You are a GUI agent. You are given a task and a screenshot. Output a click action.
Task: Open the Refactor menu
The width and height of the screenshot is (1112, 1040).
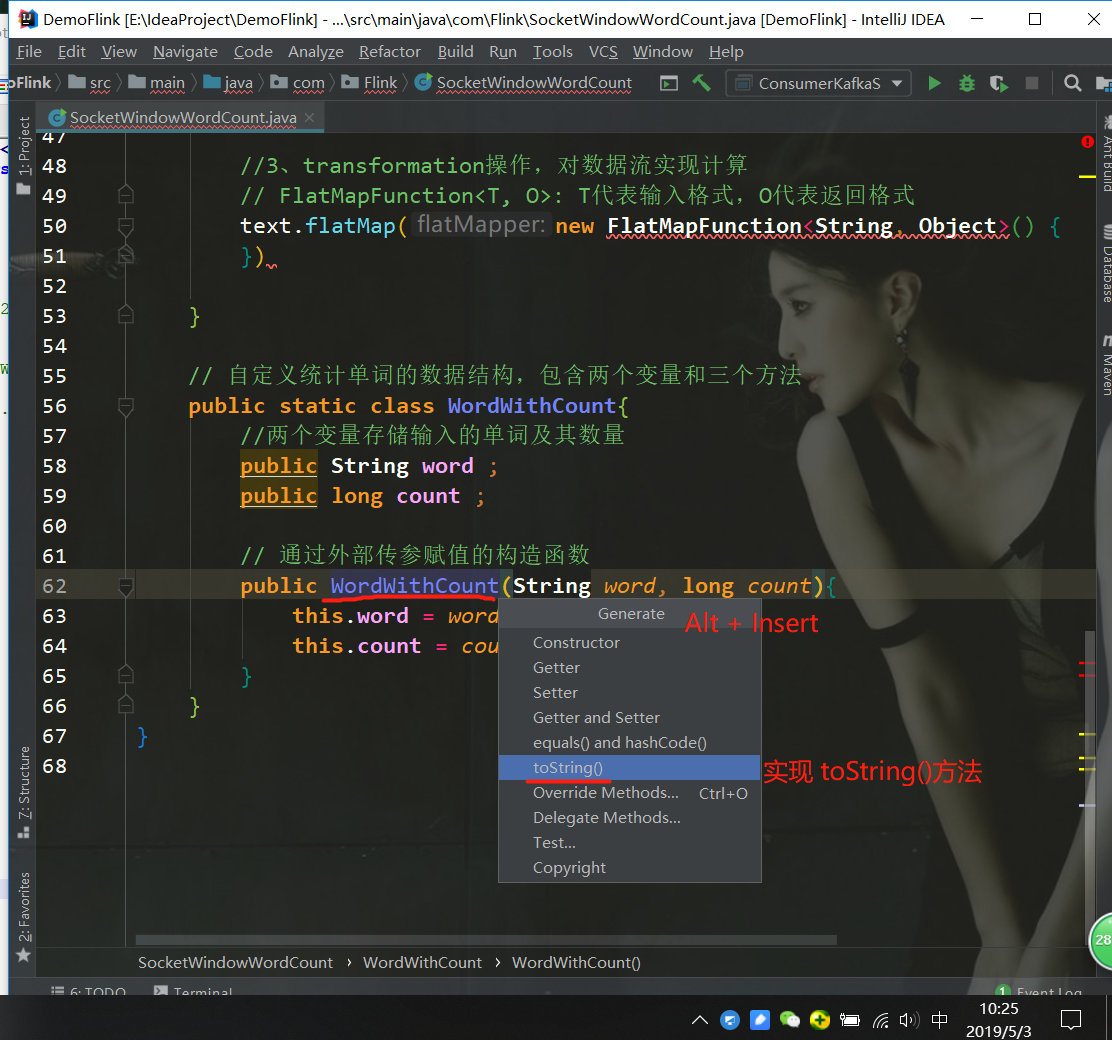coord(389,51)
